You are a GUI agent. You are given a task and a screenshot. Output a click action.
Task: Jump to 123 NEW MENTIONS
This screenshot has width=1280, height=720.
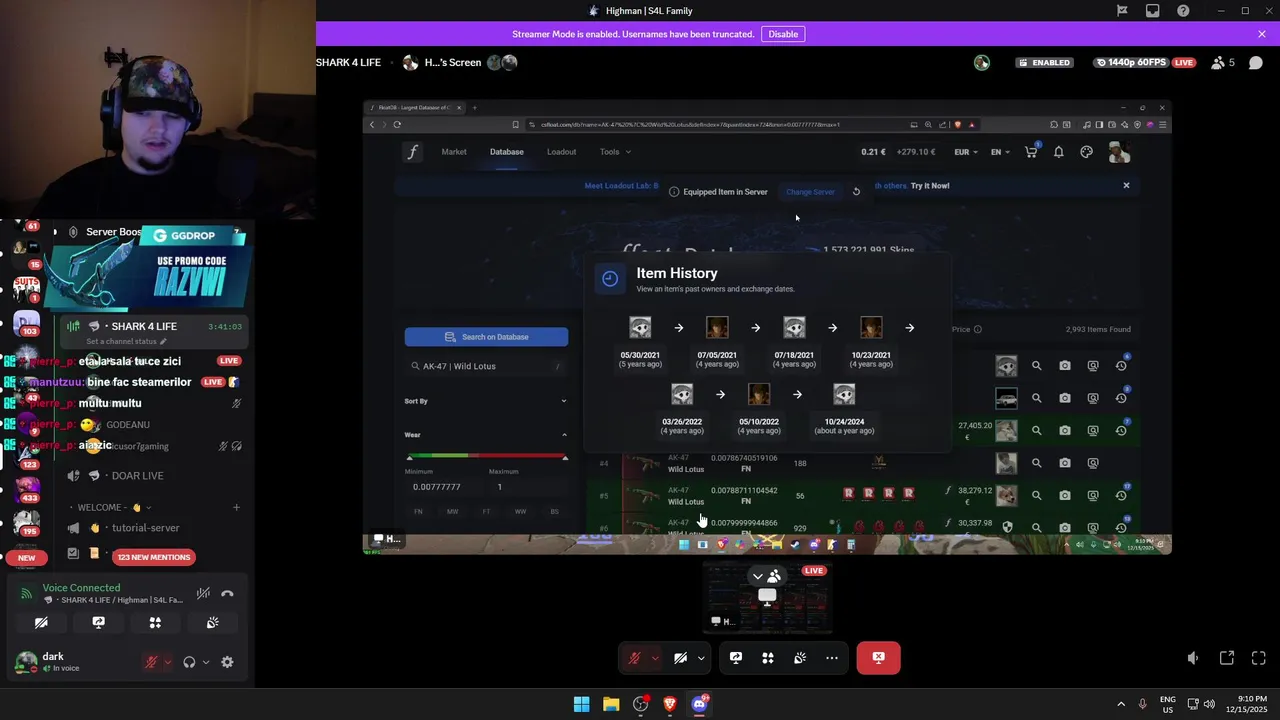click(x=154, y=557)
